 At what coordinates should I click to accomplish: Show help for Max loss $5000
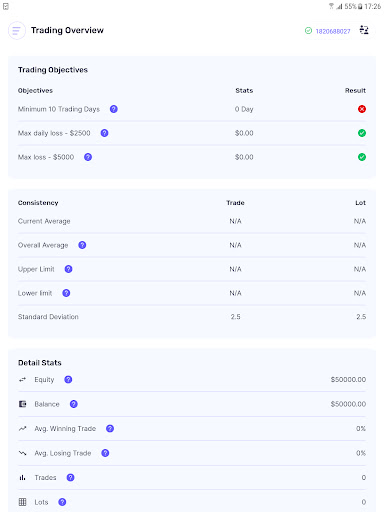point(88,157)
